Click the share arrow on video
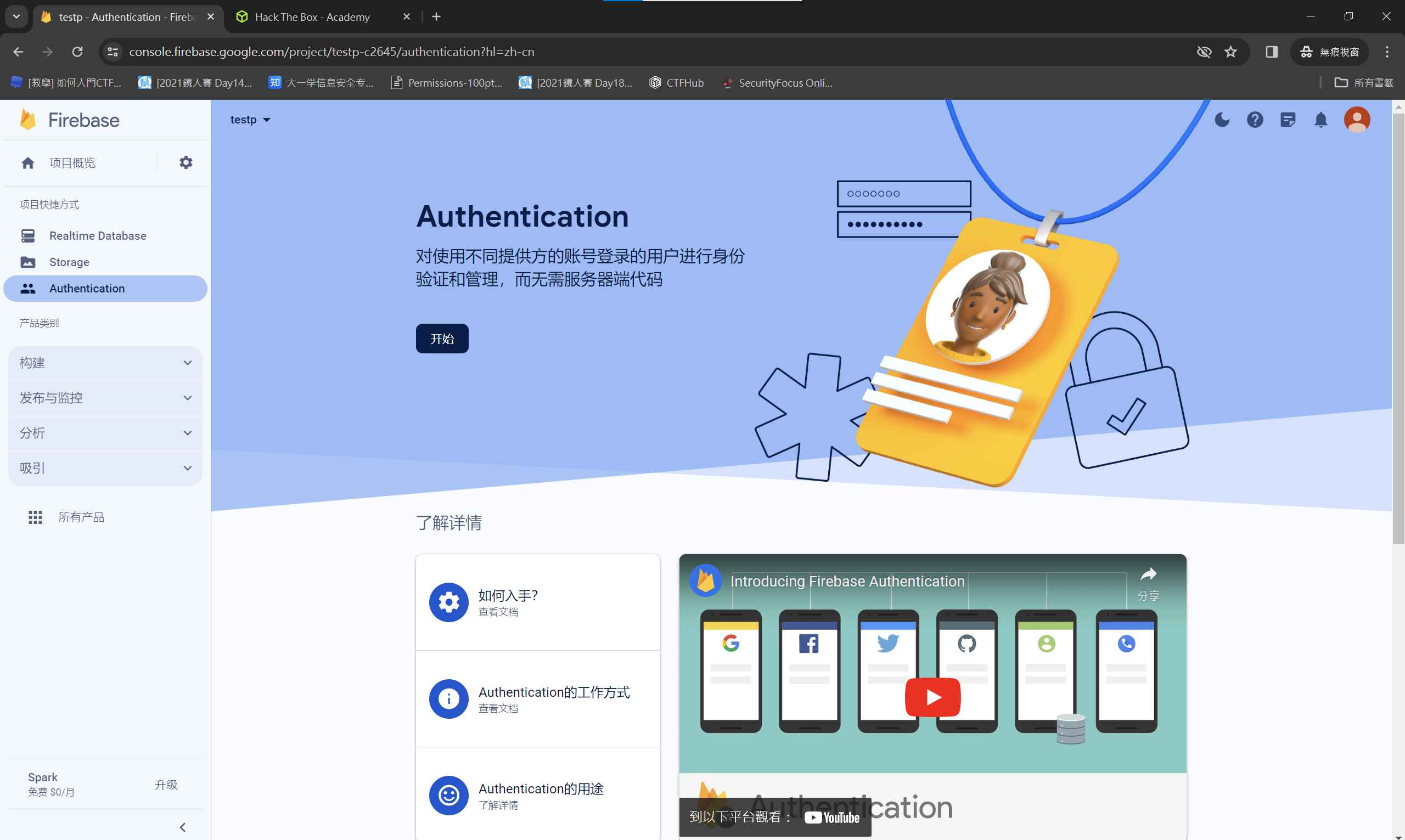 (x=1148, y=574)
